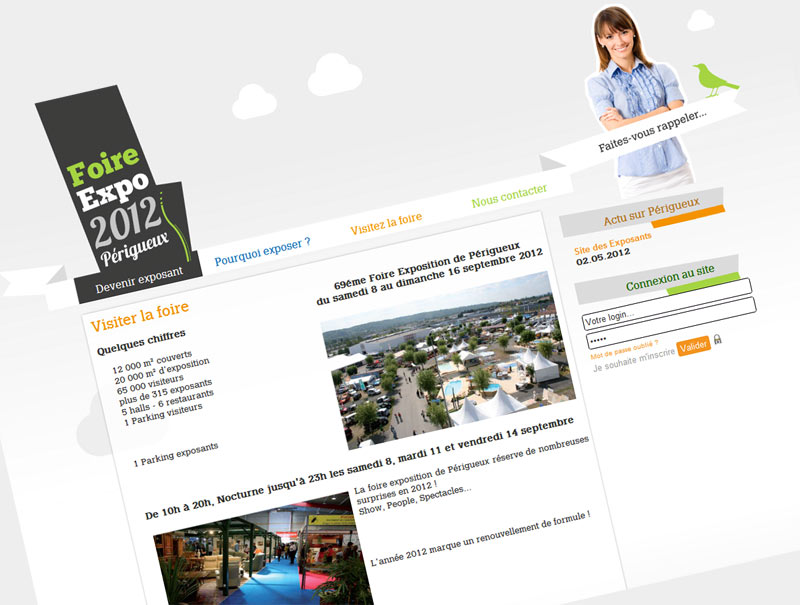
Task: Click the 5 halls - 6 restaurants line
Action: pos(167,402)
